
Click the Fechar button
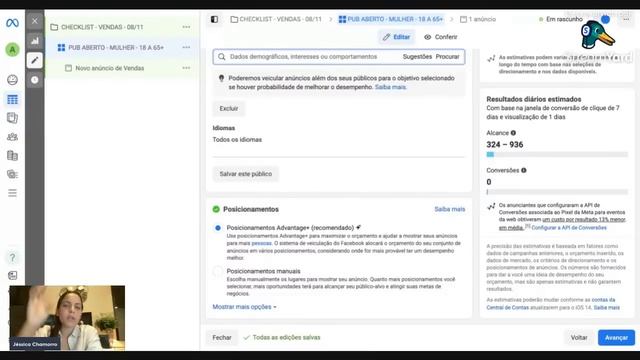pos(222,338)
